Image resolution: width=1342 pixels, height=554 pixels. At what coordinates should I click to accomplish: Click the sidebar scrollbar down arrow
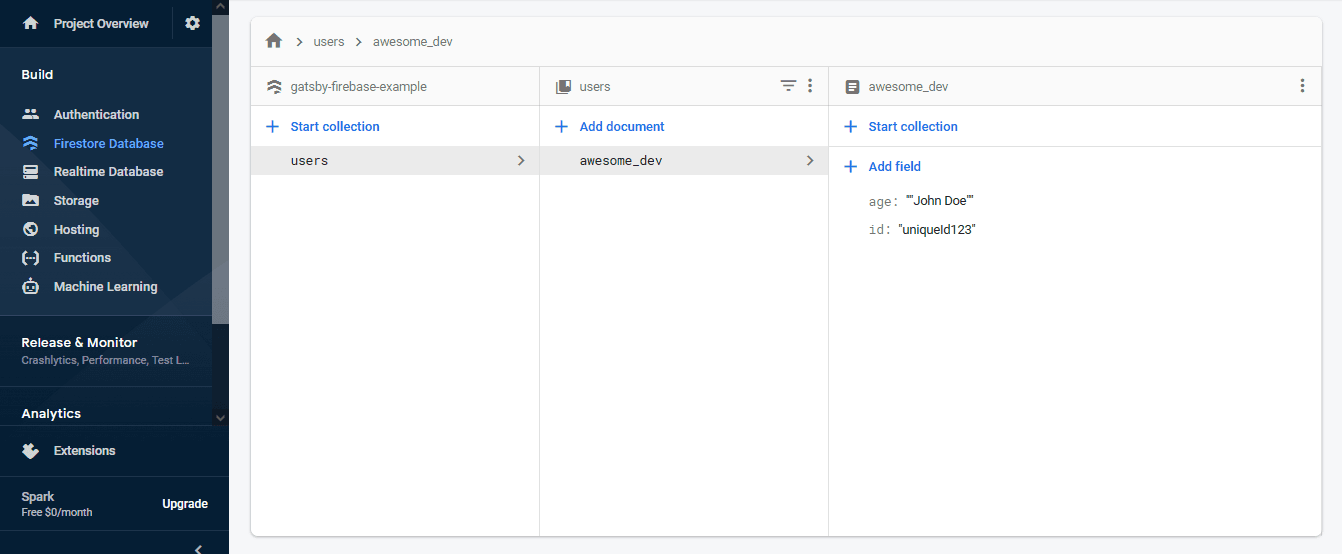(x=220, y=418)
